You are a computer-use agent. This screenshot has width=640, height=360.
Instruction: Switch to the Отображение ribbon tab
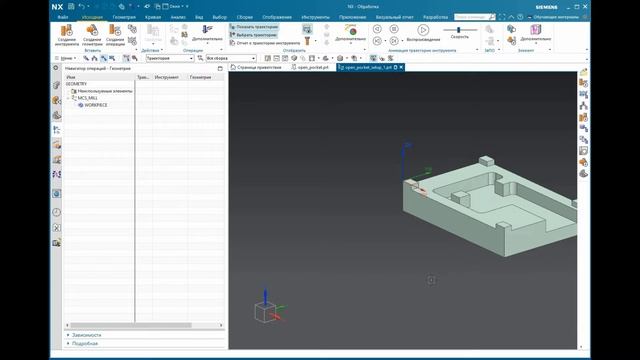[277, 17]
